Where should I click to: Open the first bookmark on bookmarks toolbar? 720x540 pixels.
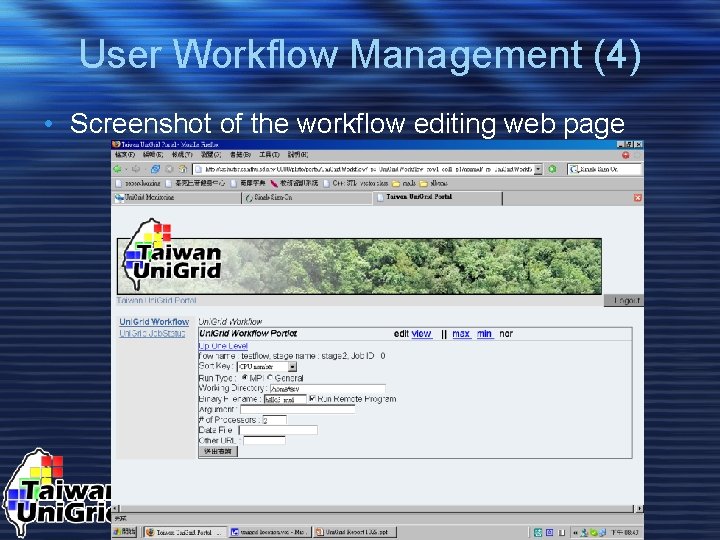click(x=137, y=183)
